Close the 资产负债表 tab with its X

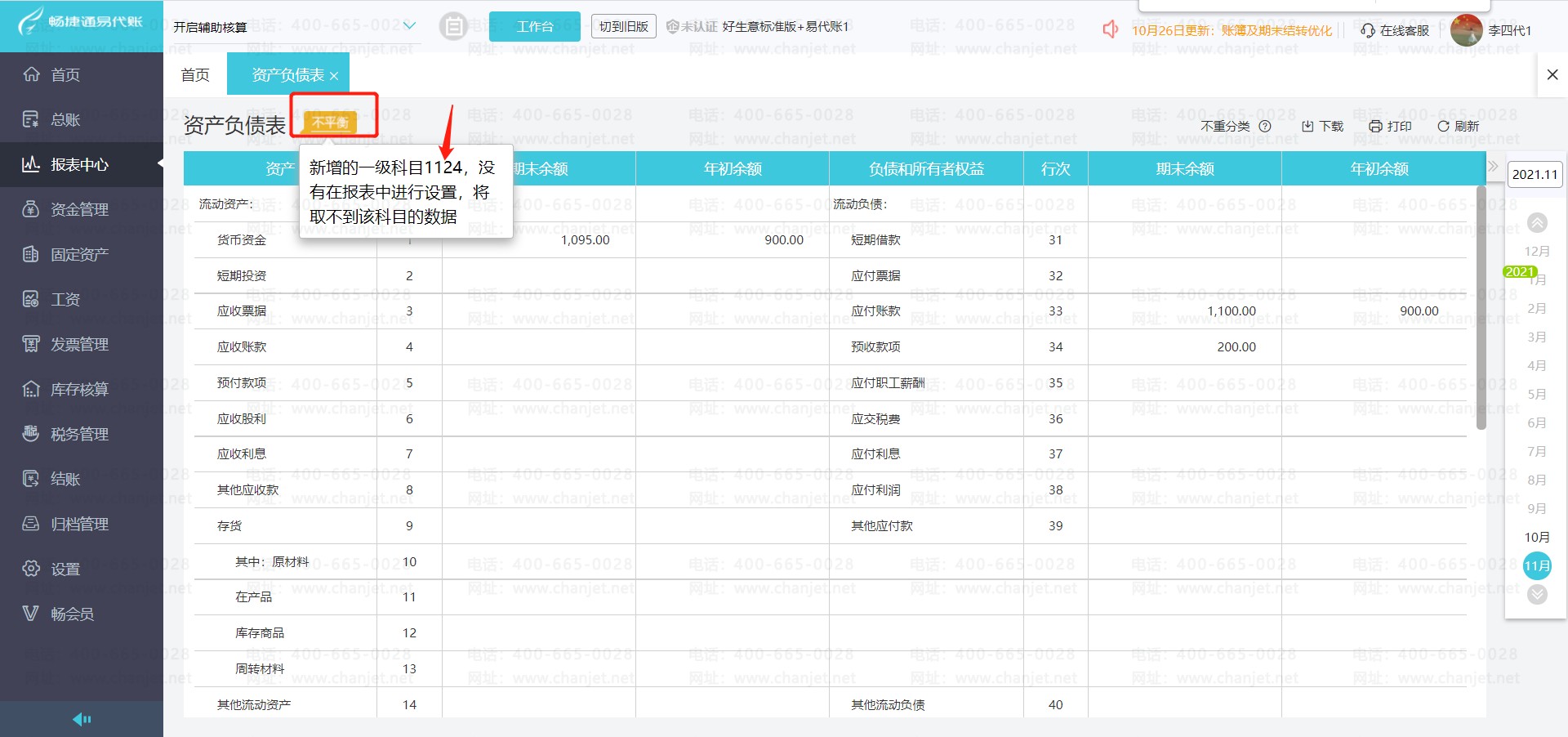point(334,76)
